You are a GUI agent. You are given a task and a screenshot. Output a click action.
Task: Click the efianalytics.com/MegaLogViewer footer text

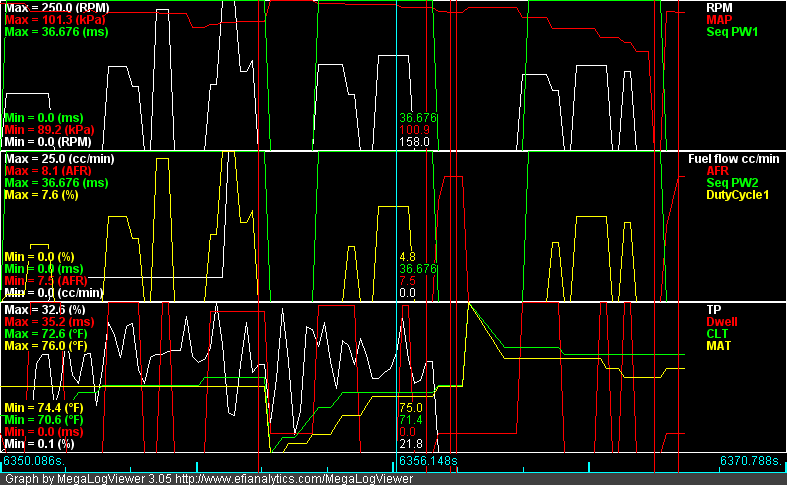coord(294,479)
